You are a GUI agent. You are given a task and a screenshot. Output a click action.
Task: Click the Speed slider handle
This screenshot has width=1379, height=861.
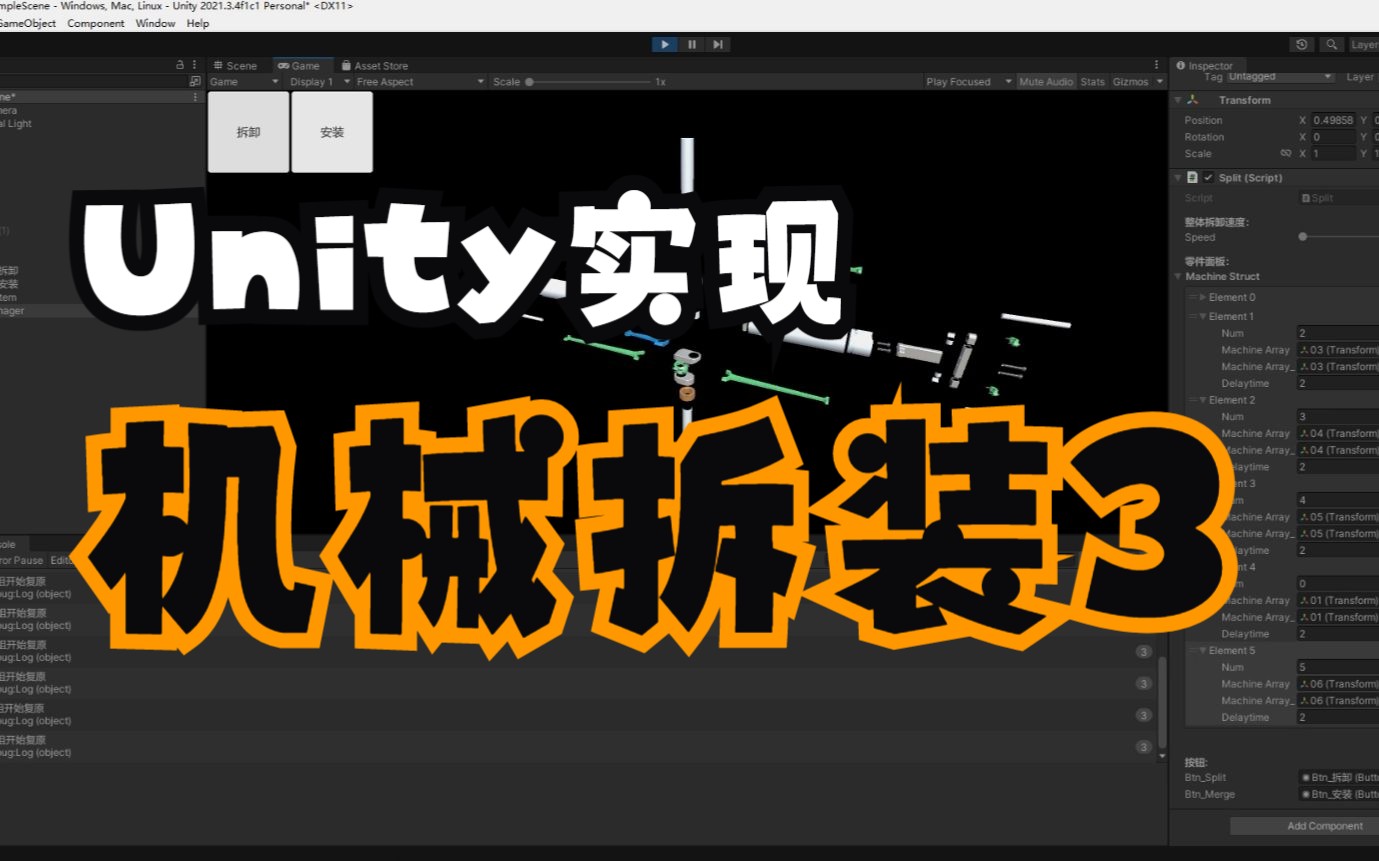pos(1302,237)
